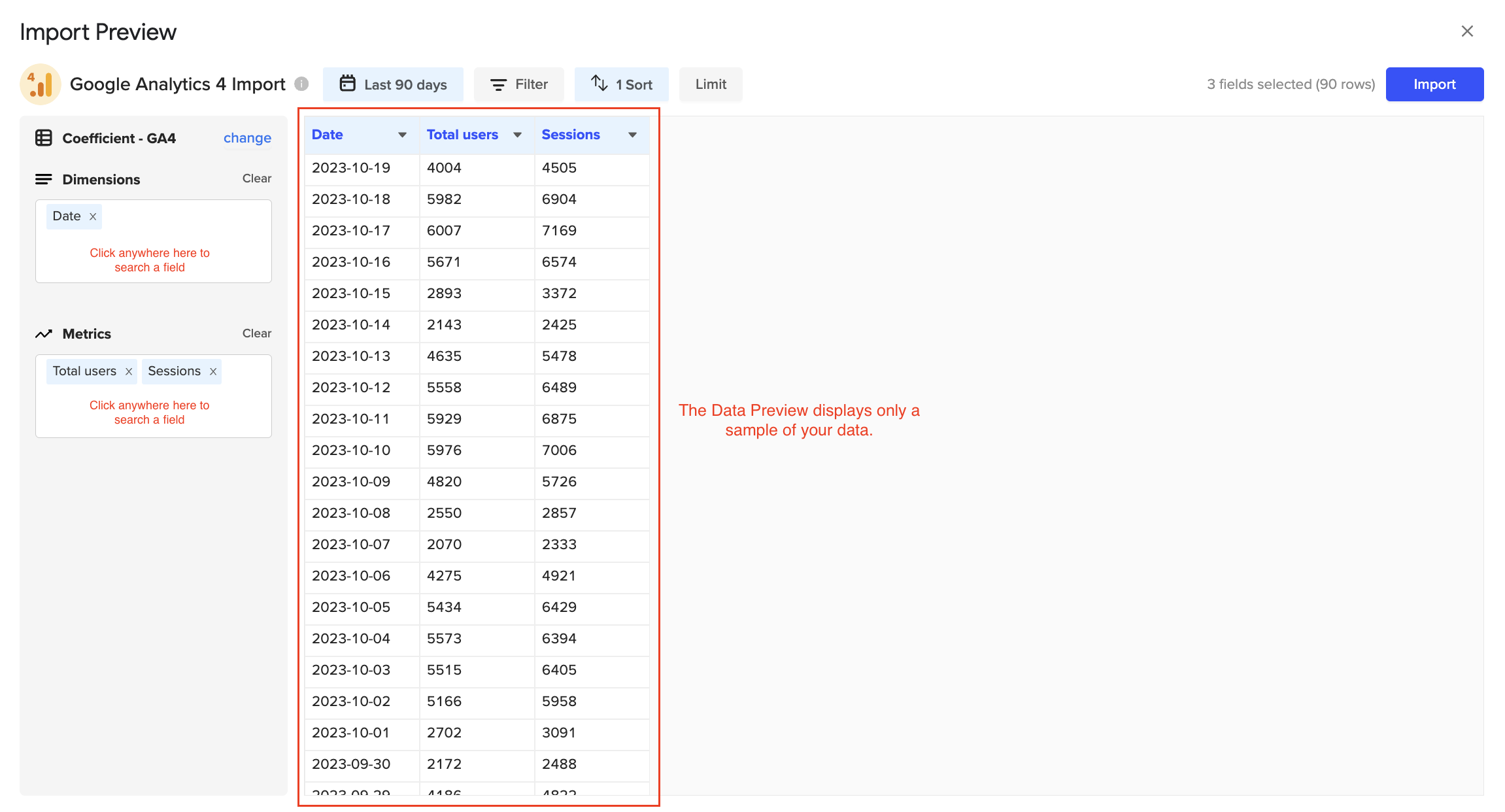
Task: Close the Import Preview dialog
Action: point(1467,31)
